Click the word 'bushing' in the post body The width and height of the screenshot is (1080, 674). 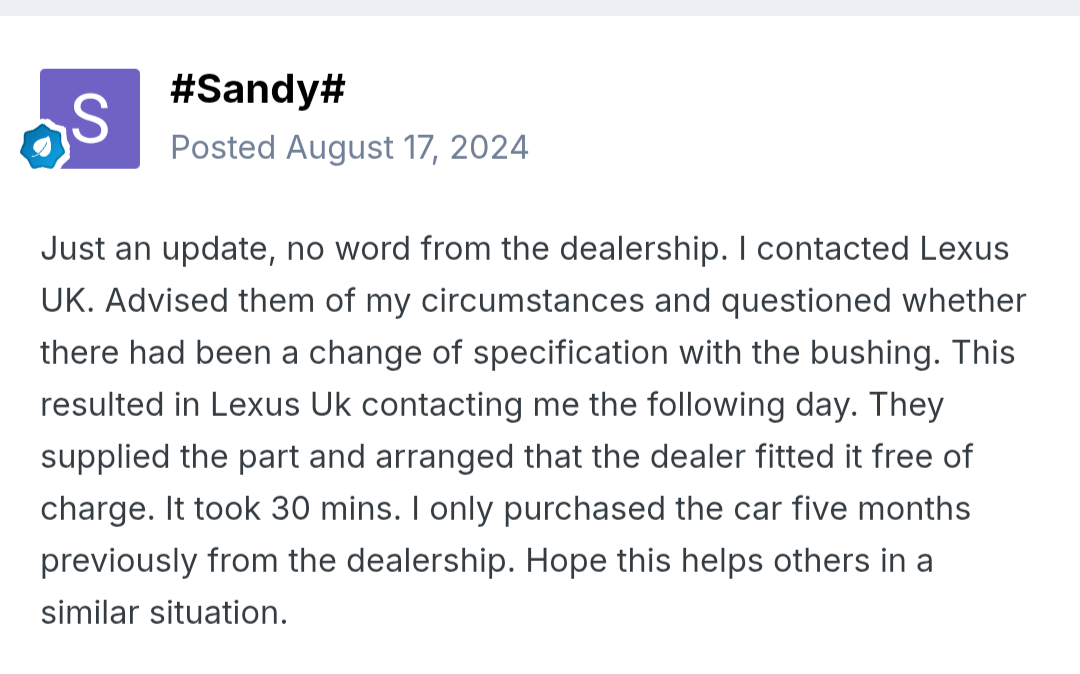point(875,353)
